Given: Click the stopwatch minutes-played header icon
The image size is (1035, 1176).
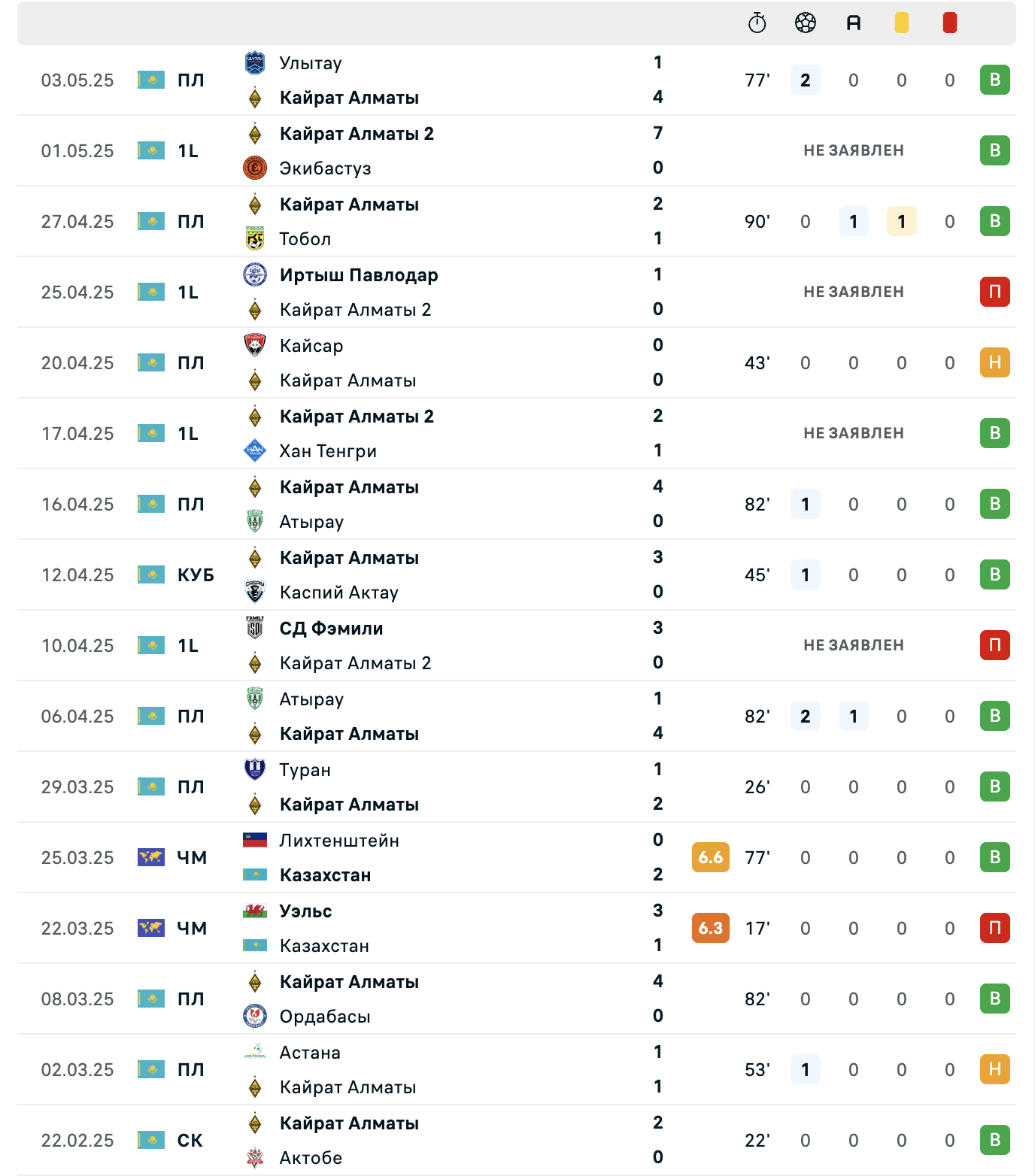Looking at the screenshot, I should [x=757, y=23].
